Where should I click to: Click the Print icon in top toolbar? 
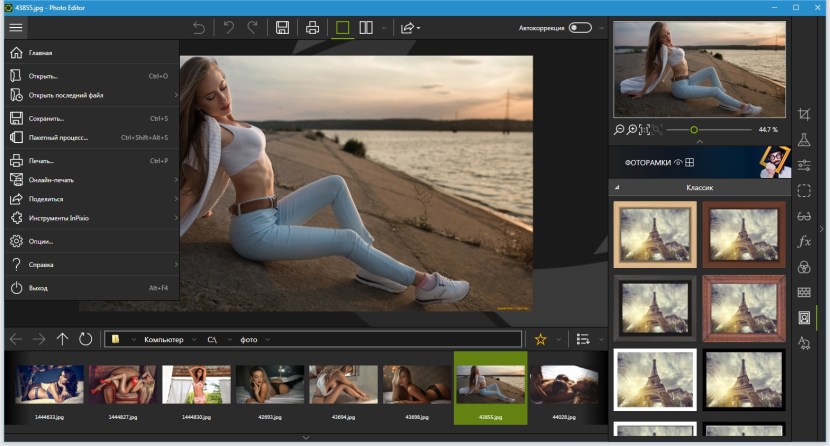(x=312, y=28)
